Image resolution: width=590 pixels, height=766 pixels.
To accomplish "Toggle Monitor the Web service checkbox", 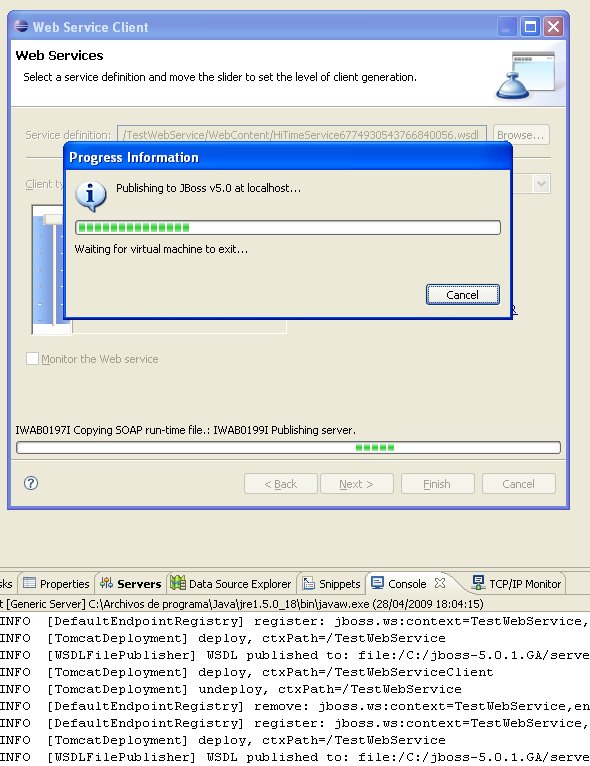I will pyautogui.click(x=32, y=359).
